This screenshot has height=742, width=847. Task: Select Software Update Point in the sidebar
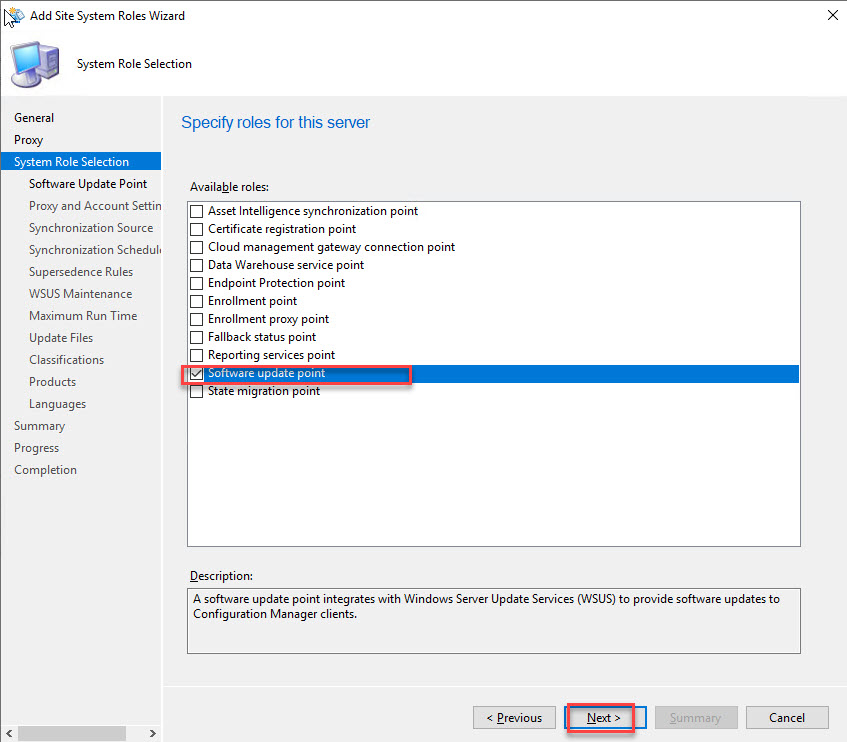[x=88, y=184]
